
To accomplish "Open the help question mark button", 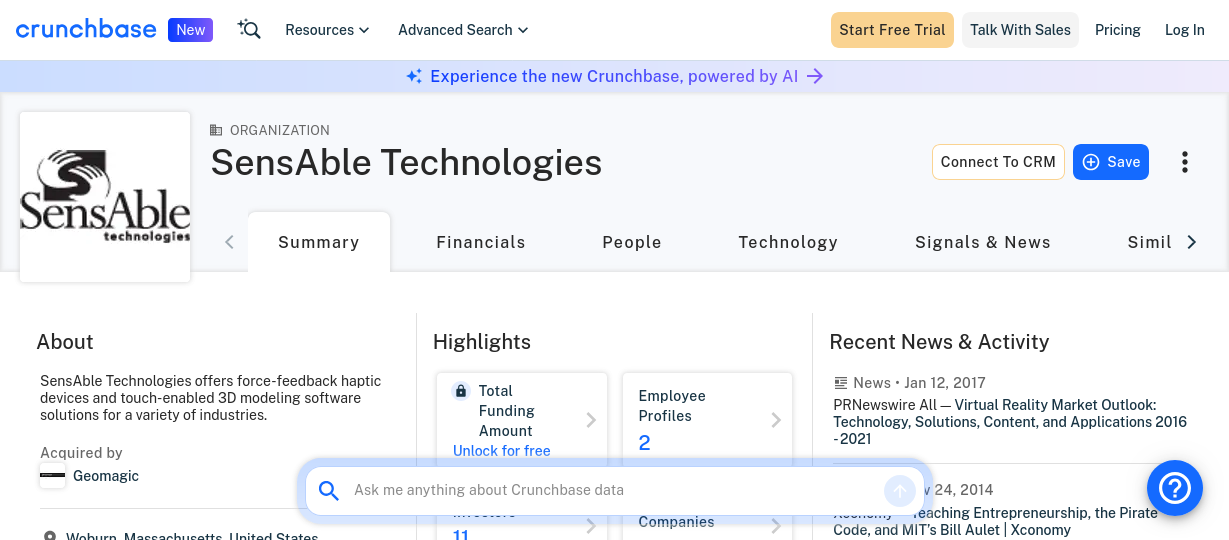I will [1175, 487].
